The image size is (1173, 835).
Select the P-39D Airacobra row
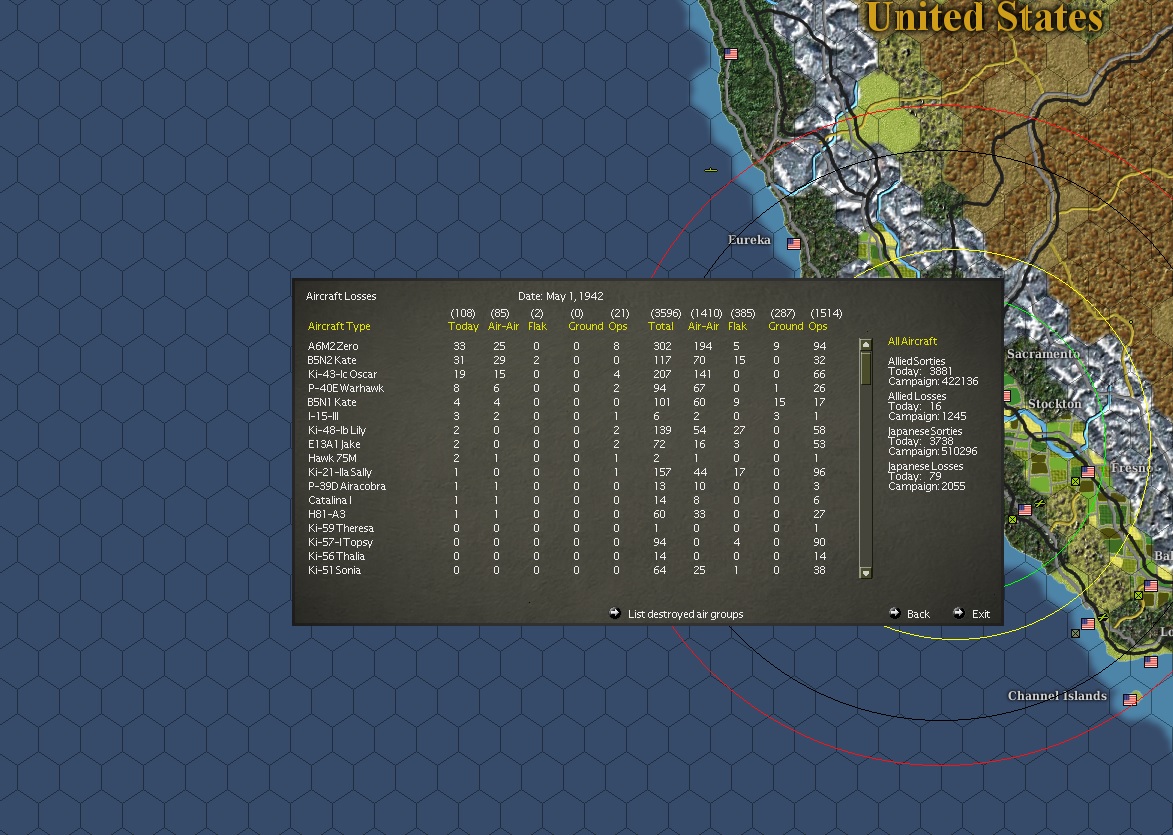point(567,486)
